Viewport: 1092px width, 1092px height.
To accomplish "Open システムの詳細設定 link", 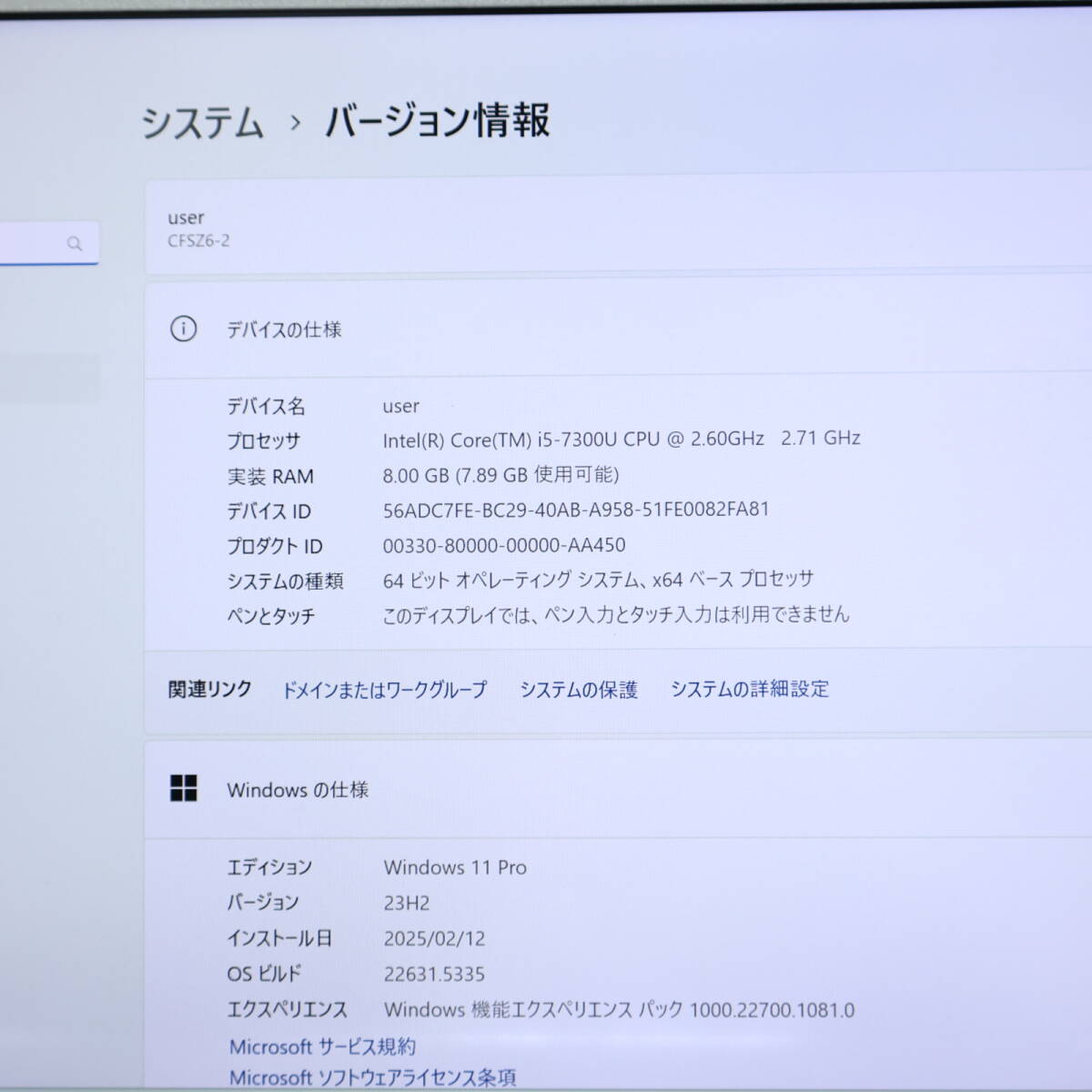I will pyautogui.click(x=749, y=689).
